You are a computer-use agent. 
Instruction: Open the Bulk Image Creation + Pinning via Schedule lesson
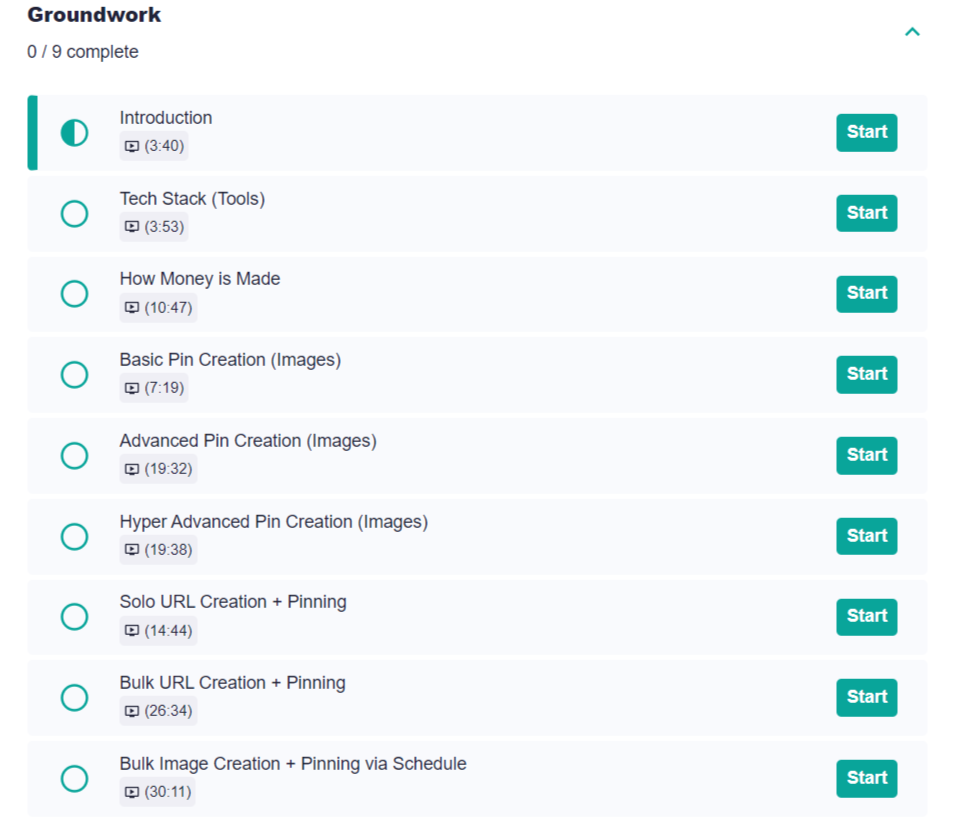[x=293, y=764]
